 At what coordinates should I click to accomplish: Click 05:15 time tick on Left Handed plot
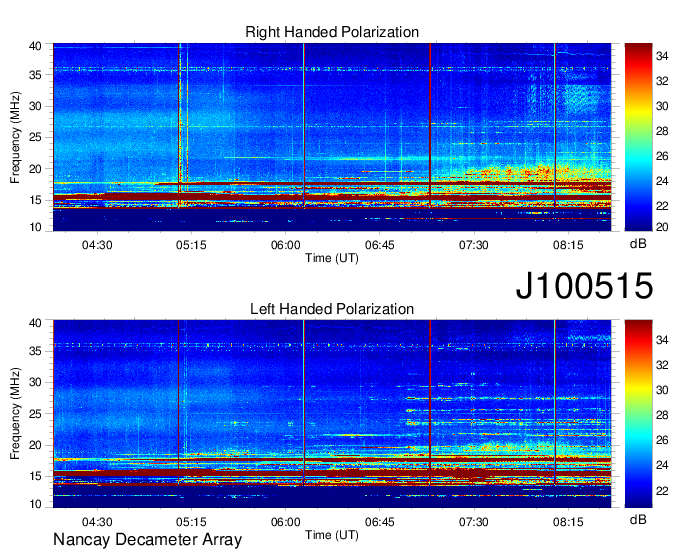[x=191, y=522]
